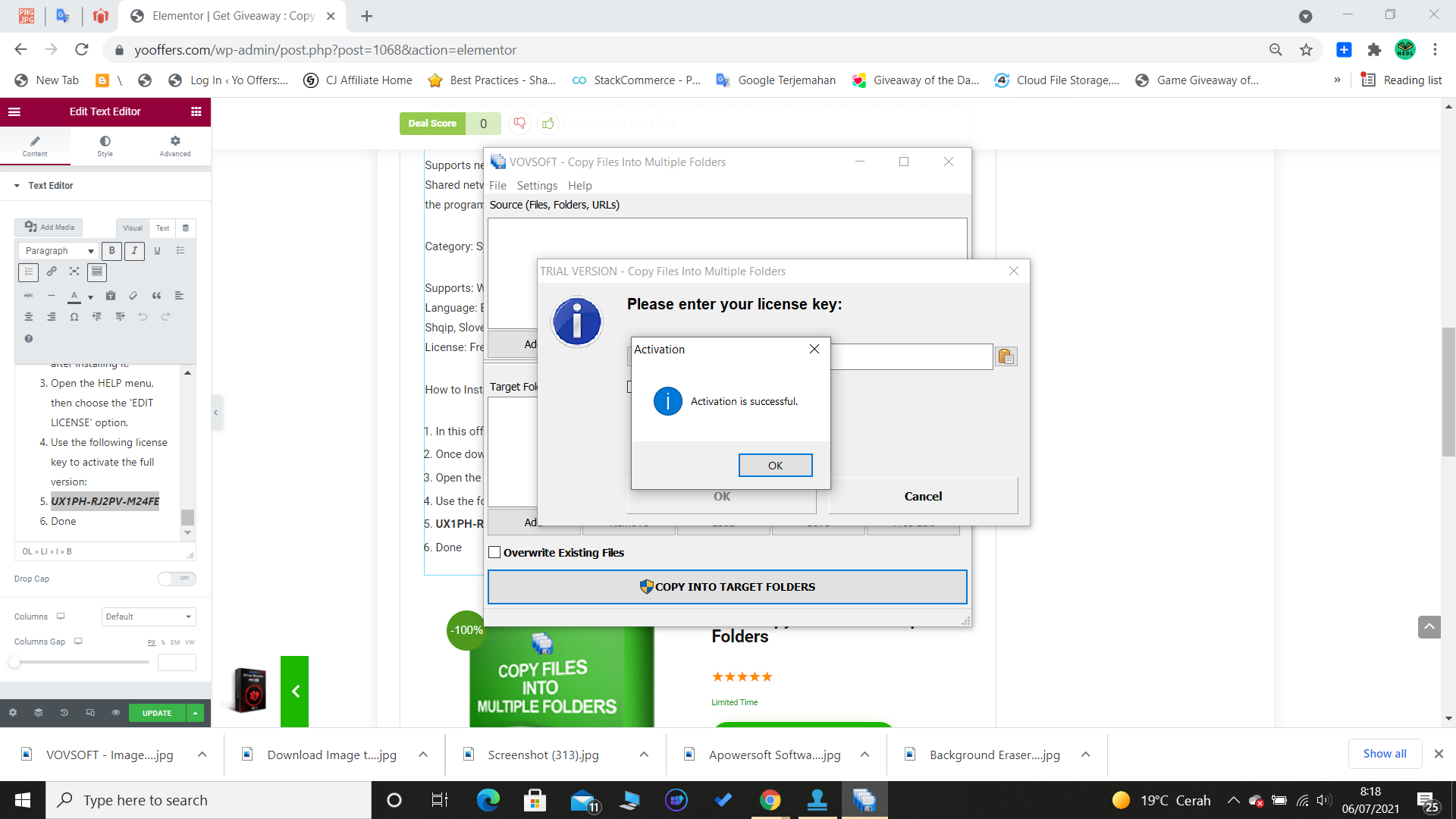
Task: Click the insert link icon in editor toolbar
Action: click(52, 271)
